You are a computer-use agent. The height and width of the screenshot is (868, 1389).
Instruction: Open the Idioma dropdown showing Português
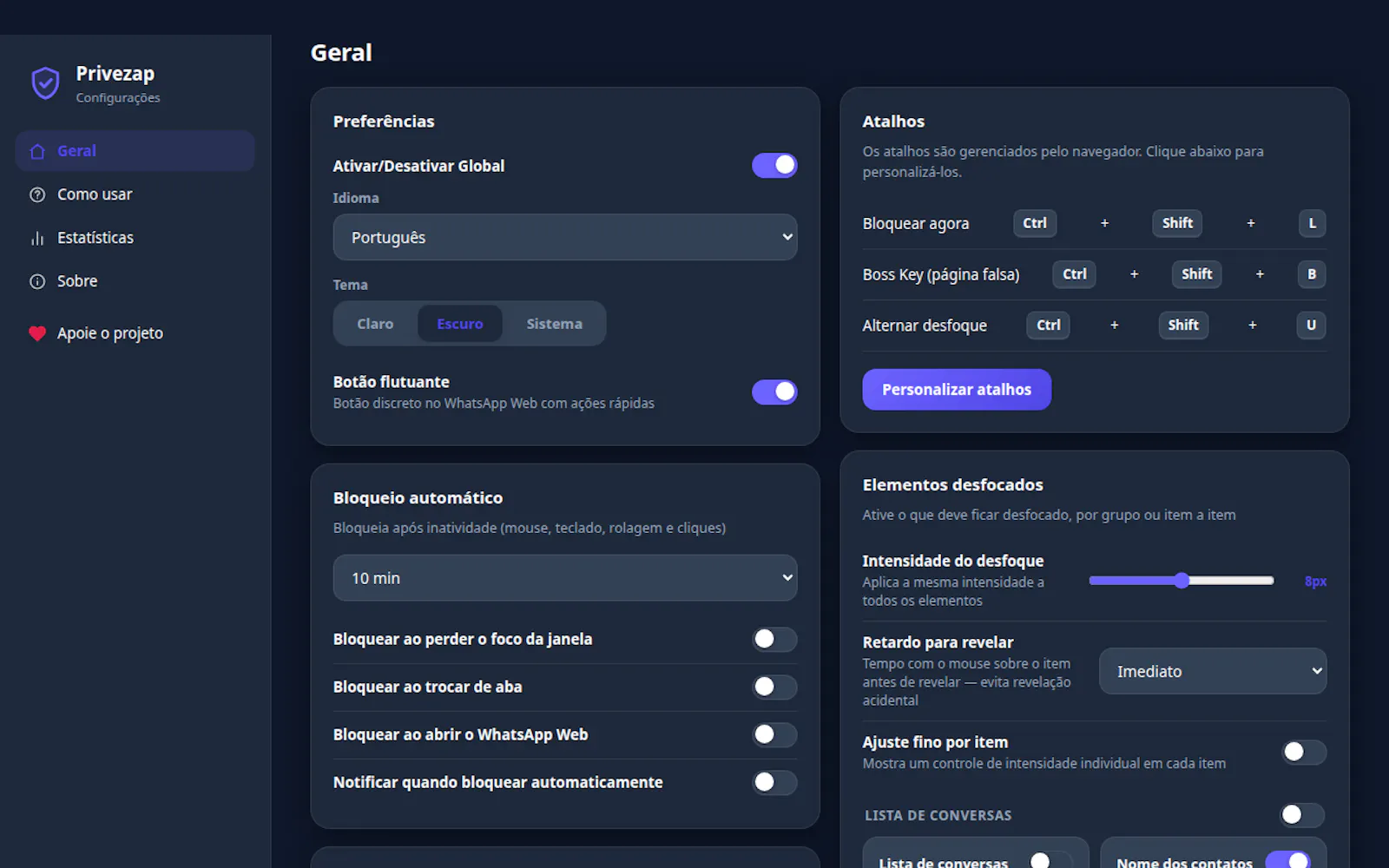[565, 237]
